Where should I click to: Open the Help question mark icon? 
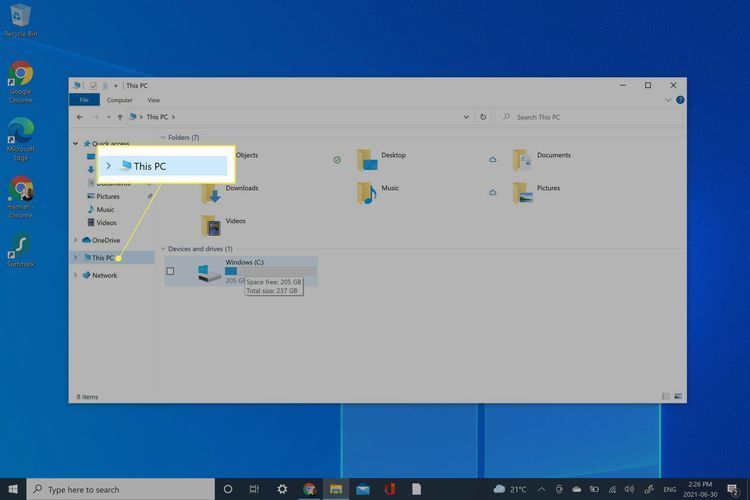(681, 100)
